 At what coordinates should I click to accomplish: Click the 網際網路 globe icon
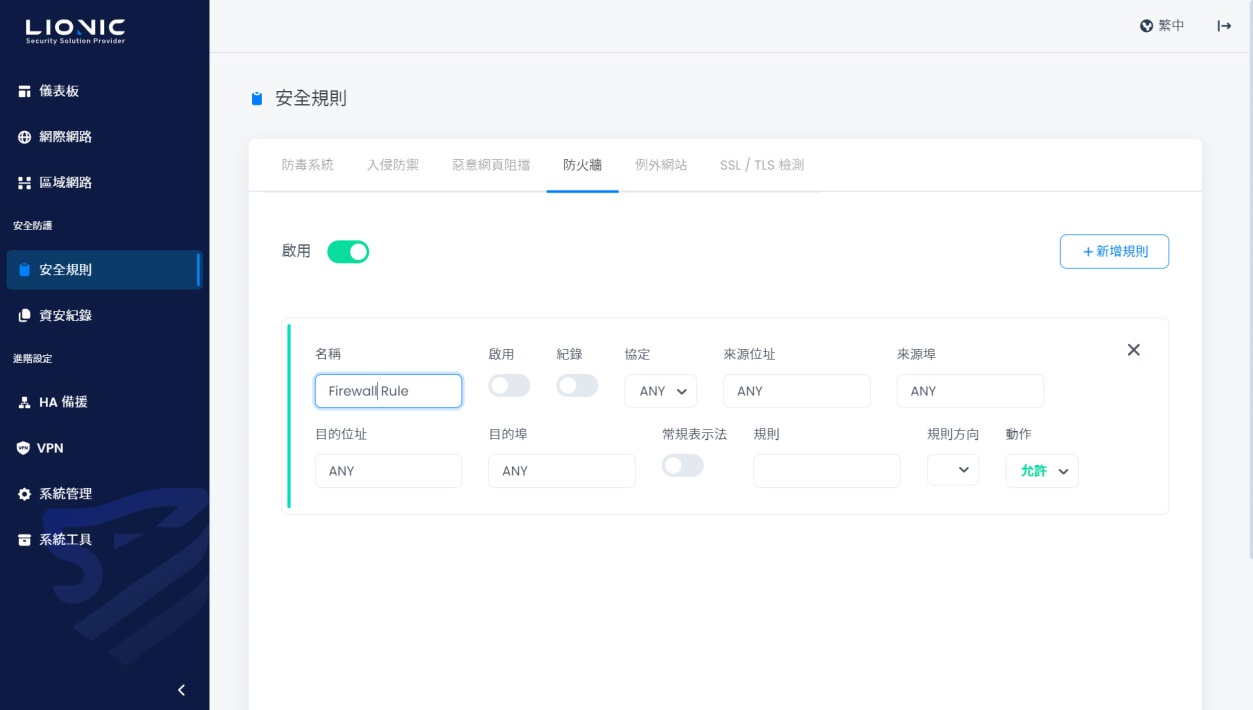point(24,137)
